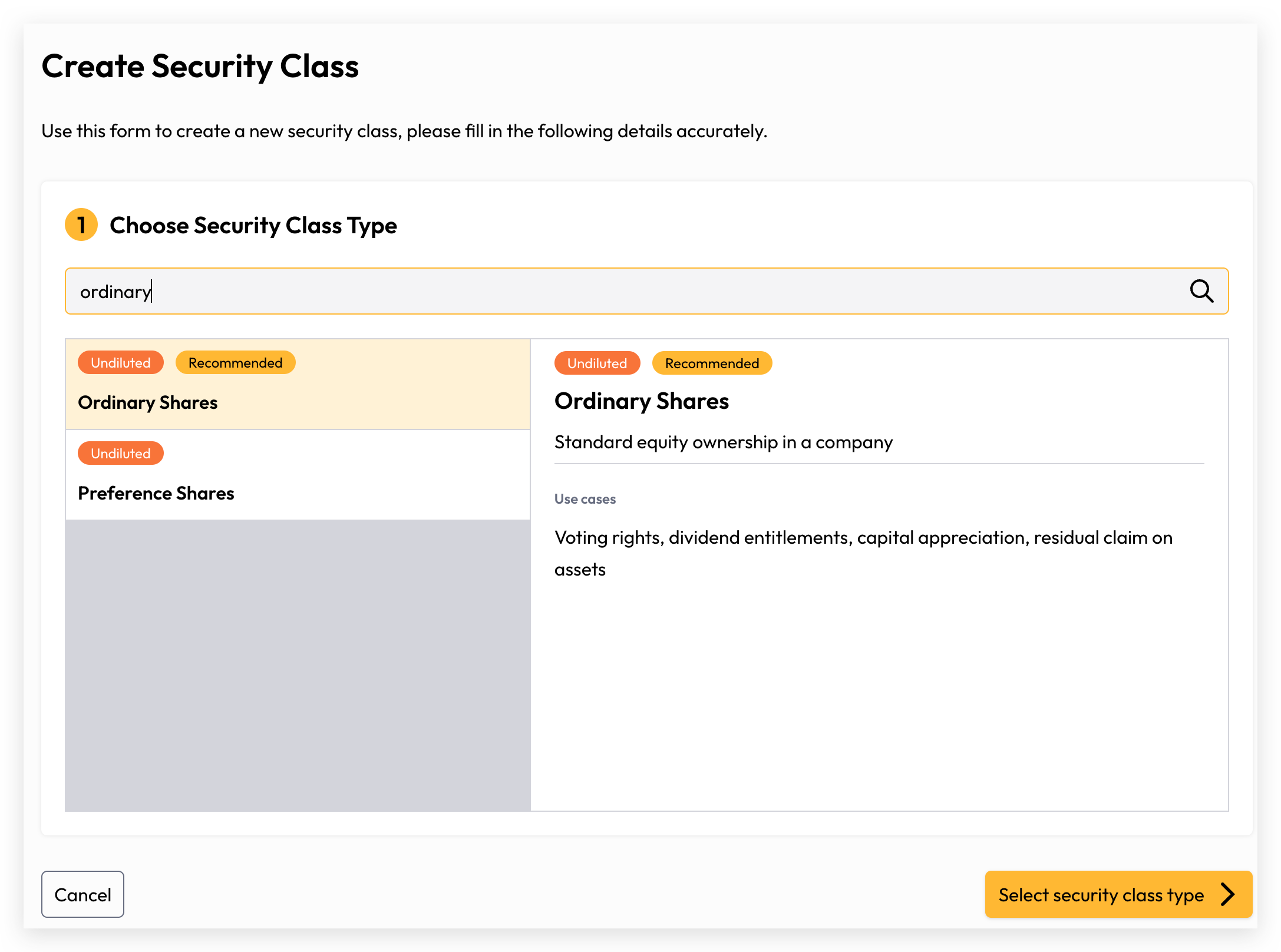Click the Create Security Class title

pyautogui.click(x=200, y=66)
